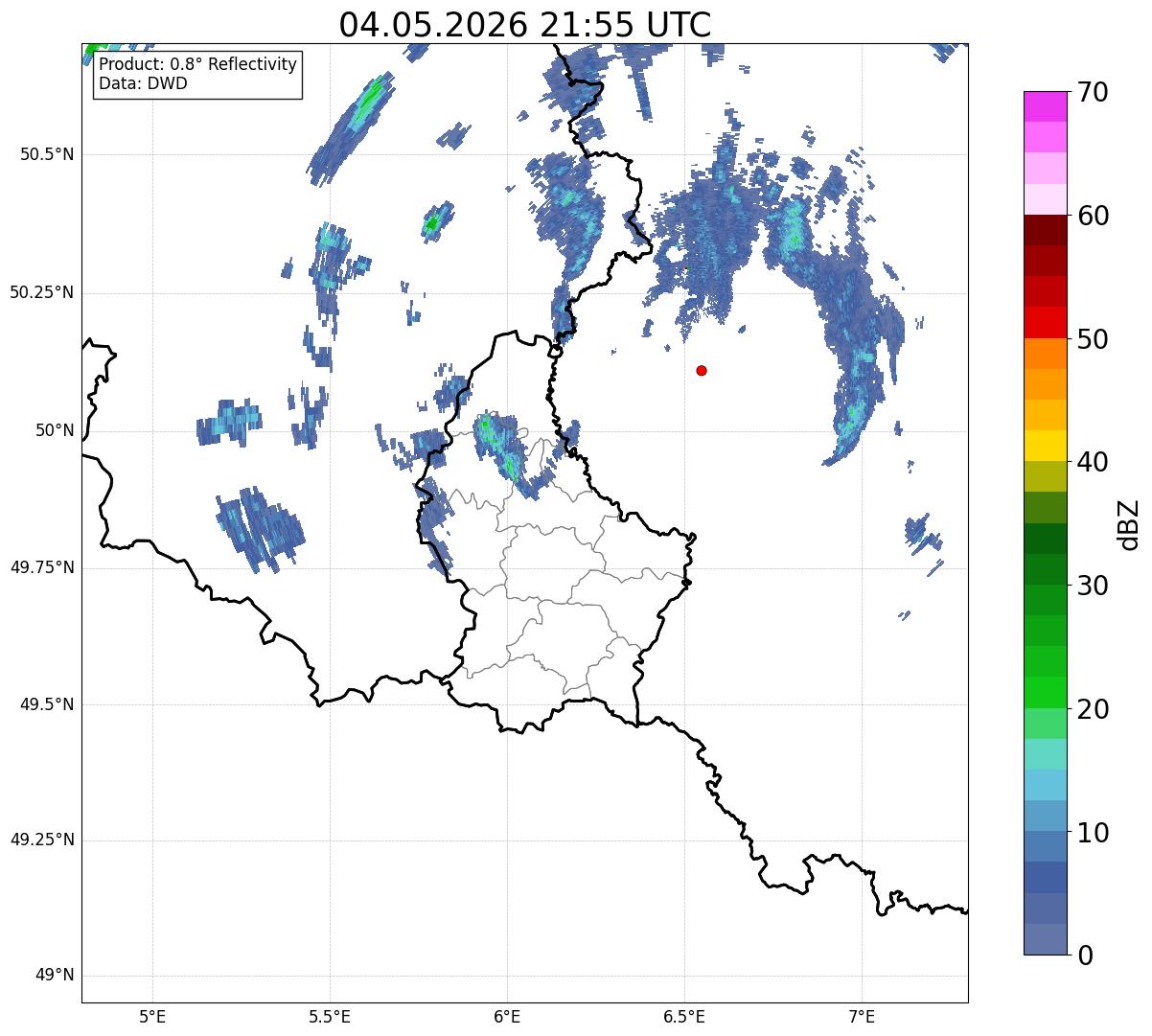Click the 5°E longitude tick label

click(152, 1016)
